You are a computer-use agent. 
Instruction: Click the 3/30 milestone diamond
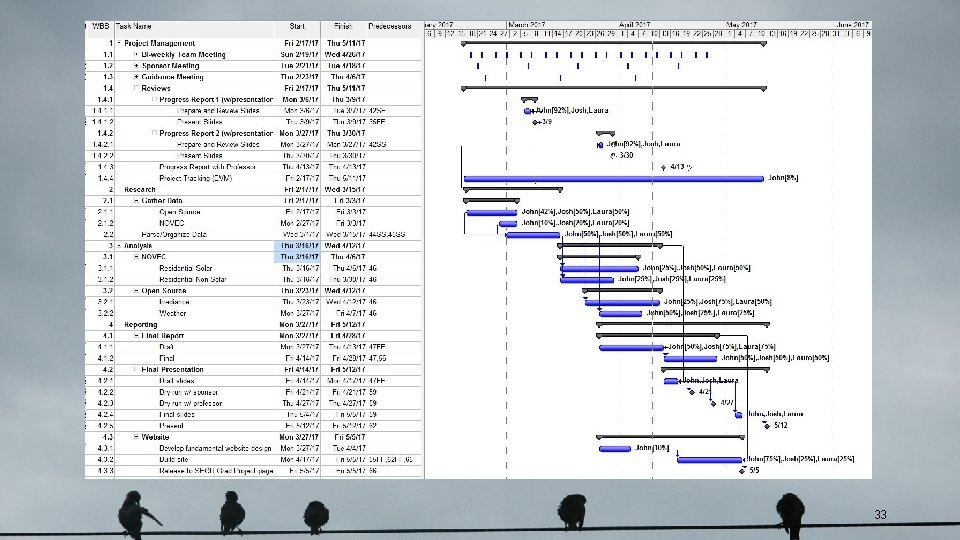tap(613, 156)
